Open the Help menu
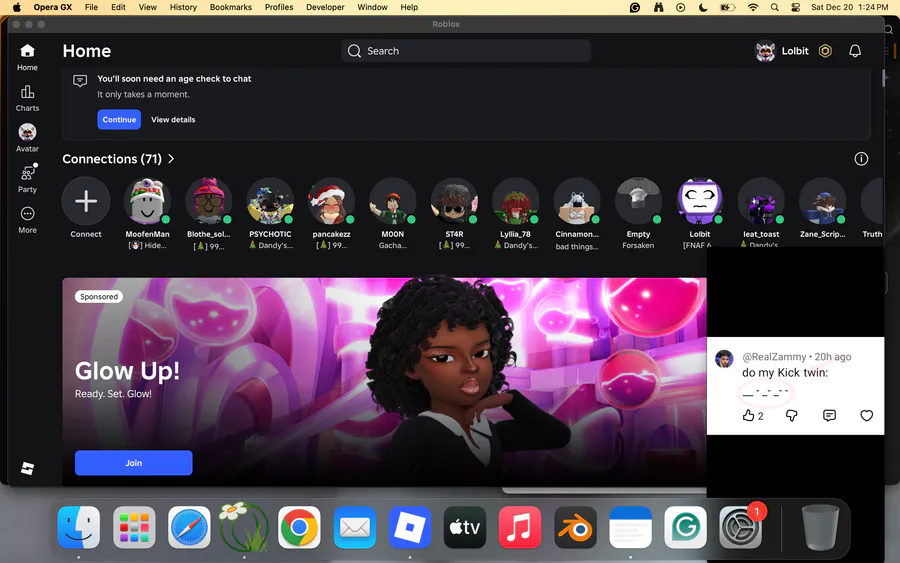The height and width of the screenshot is (563, 900). 409,7
